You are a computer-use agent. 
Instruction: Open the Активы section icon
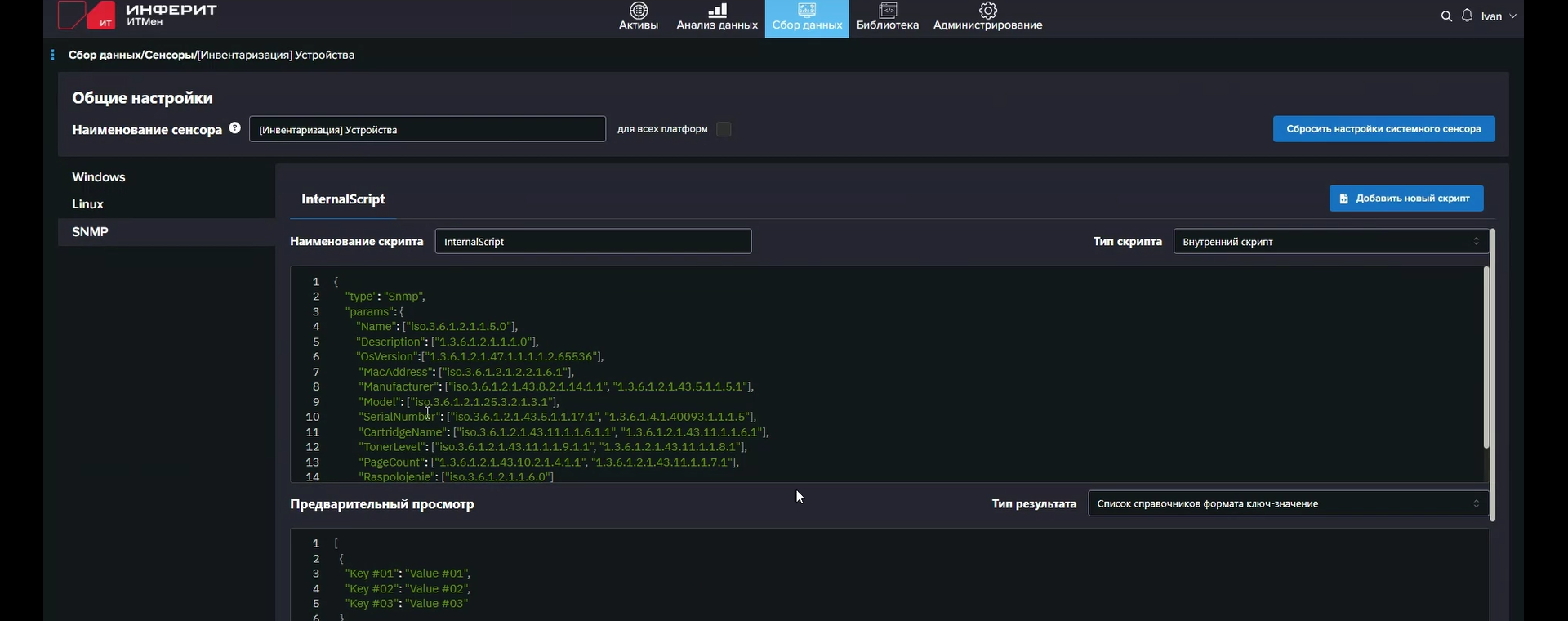click(639, 11)
